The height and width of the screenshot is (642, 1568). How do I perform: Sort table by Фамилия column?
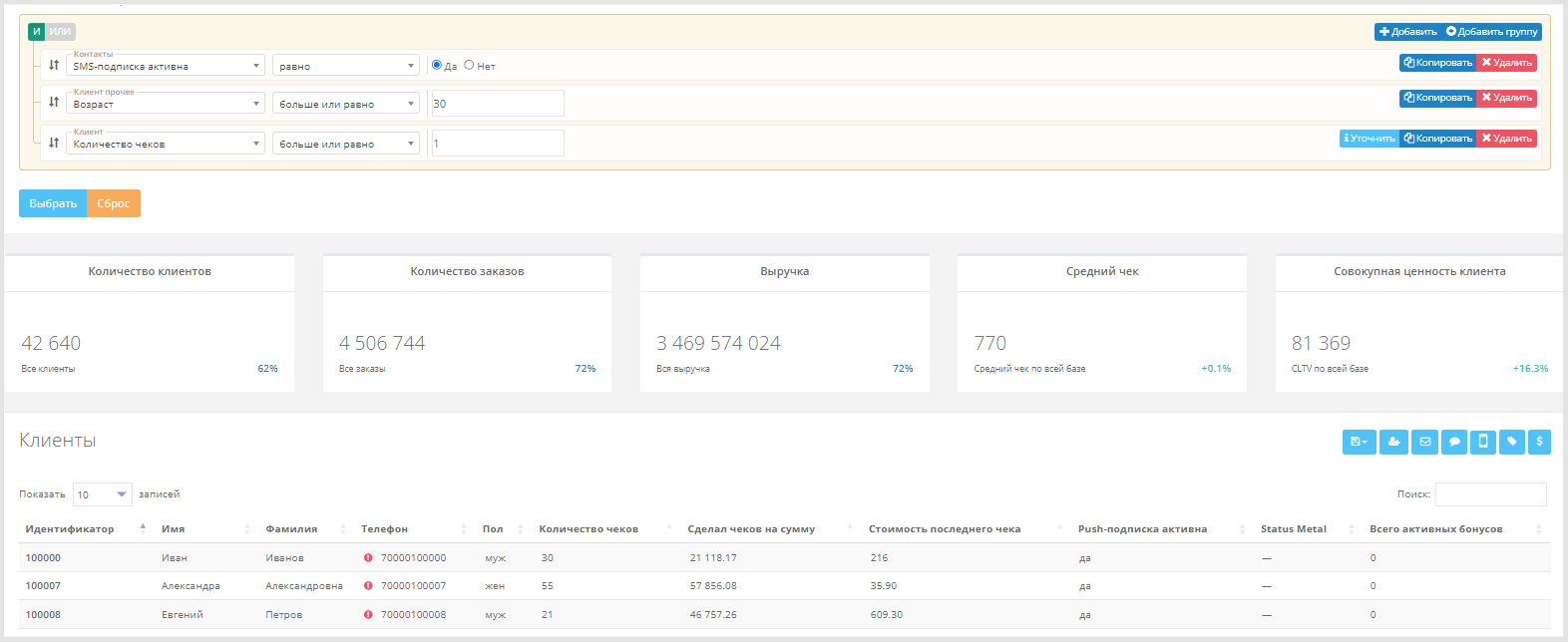(306, 528)
